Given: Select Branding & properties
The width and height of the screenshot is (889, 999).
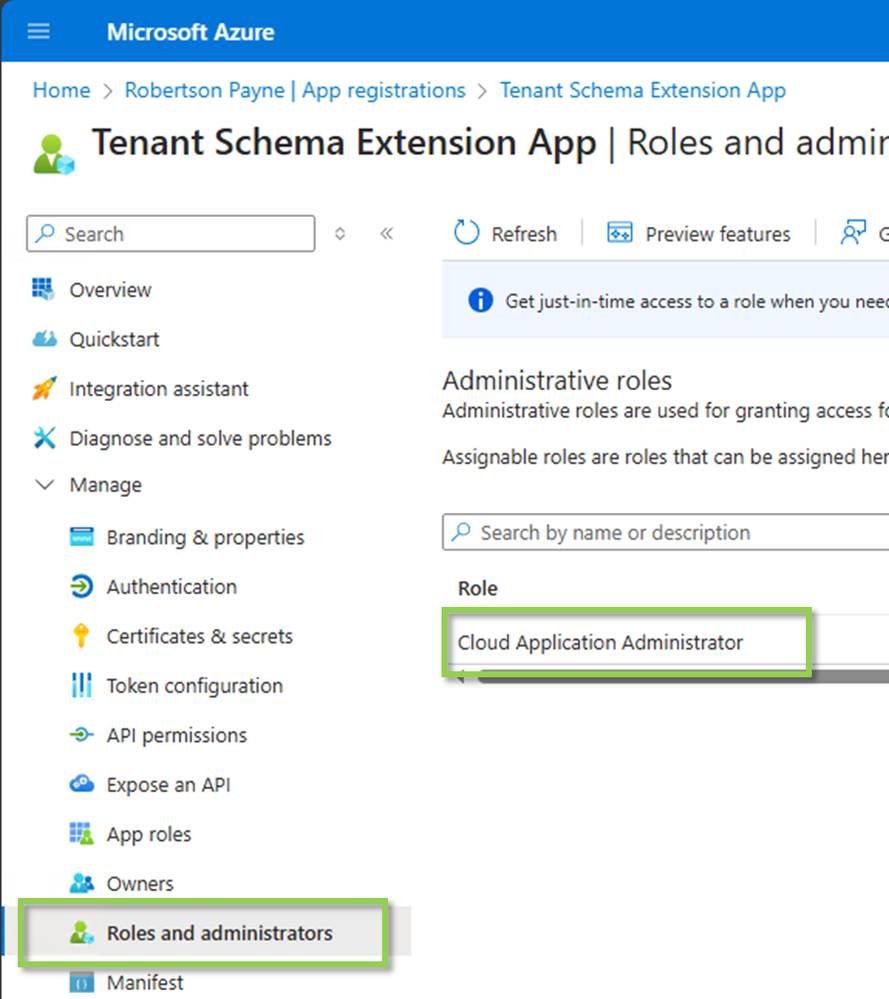Looking at the screenshot, I should pos(205,537).
